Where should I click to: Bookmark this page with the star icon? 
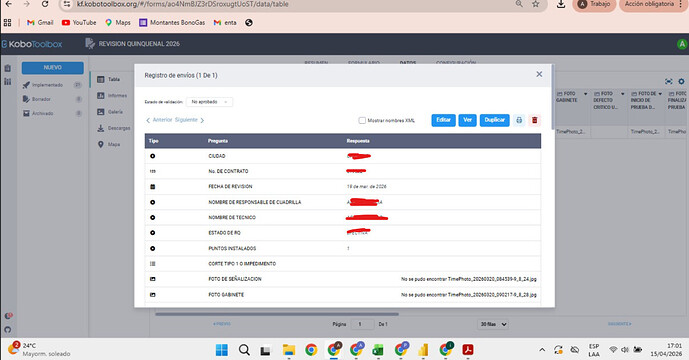pyautogui.click(x=536, y=4)
